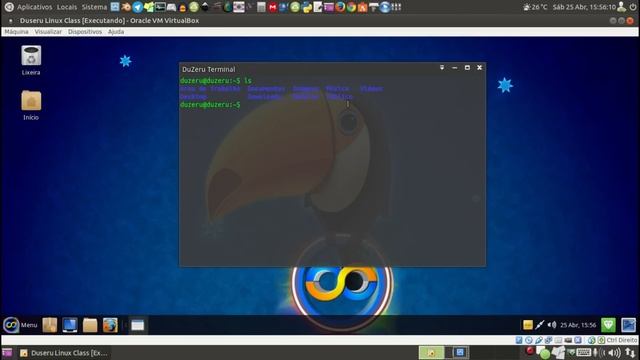Open the orange software center launcher
Viewport: 640px width, 360px height.
click(x=362, y=7)
